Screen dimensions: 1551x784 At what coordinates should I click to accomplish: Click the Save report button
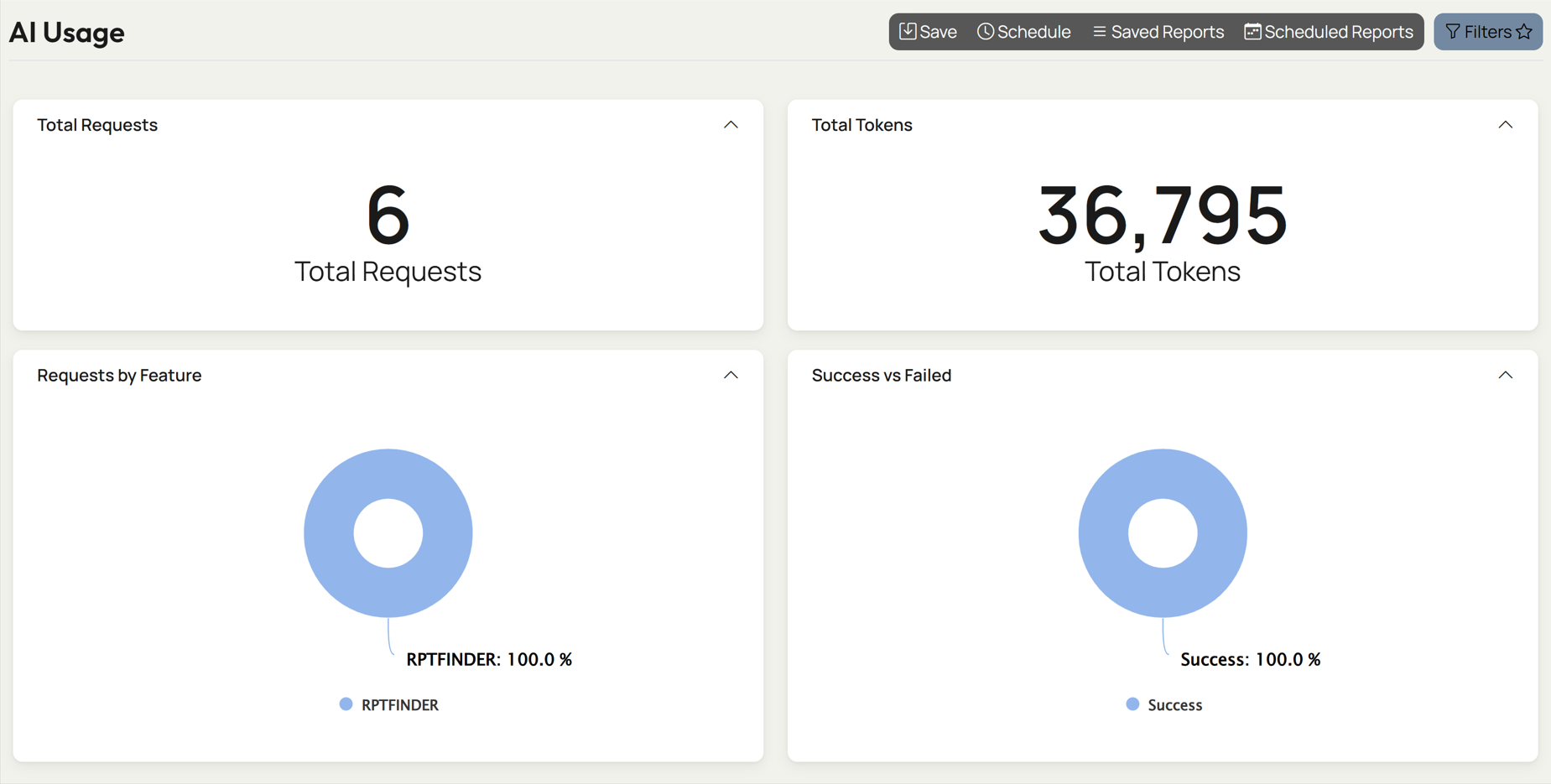click(x=928, y=32)
